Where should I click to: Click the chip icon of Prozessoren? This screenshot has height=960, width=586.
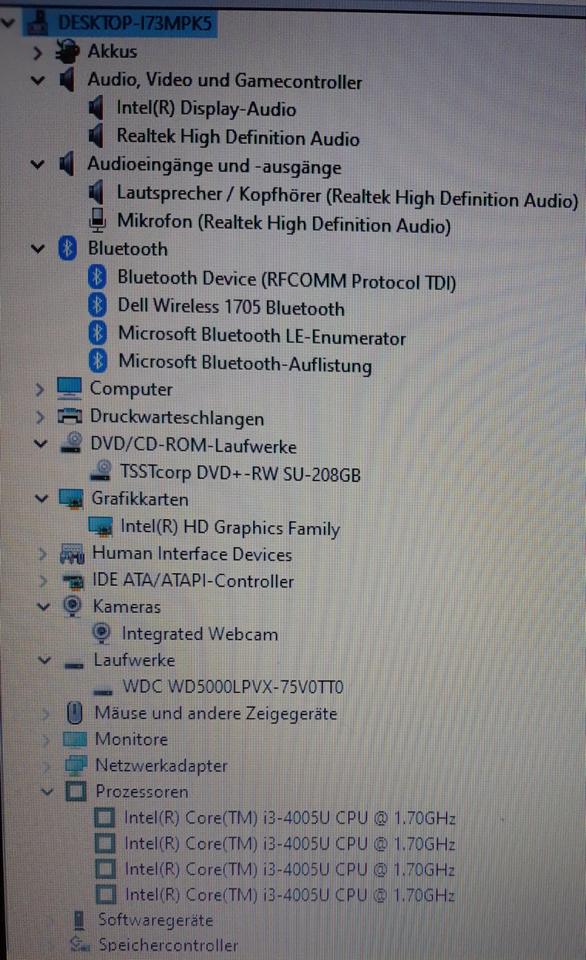click(76, 791)
